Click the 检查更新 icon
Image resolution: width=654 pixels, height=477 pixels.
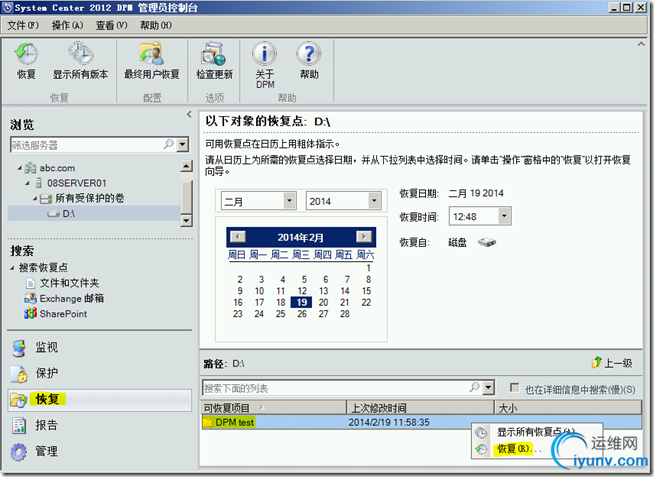coord(214,53)
